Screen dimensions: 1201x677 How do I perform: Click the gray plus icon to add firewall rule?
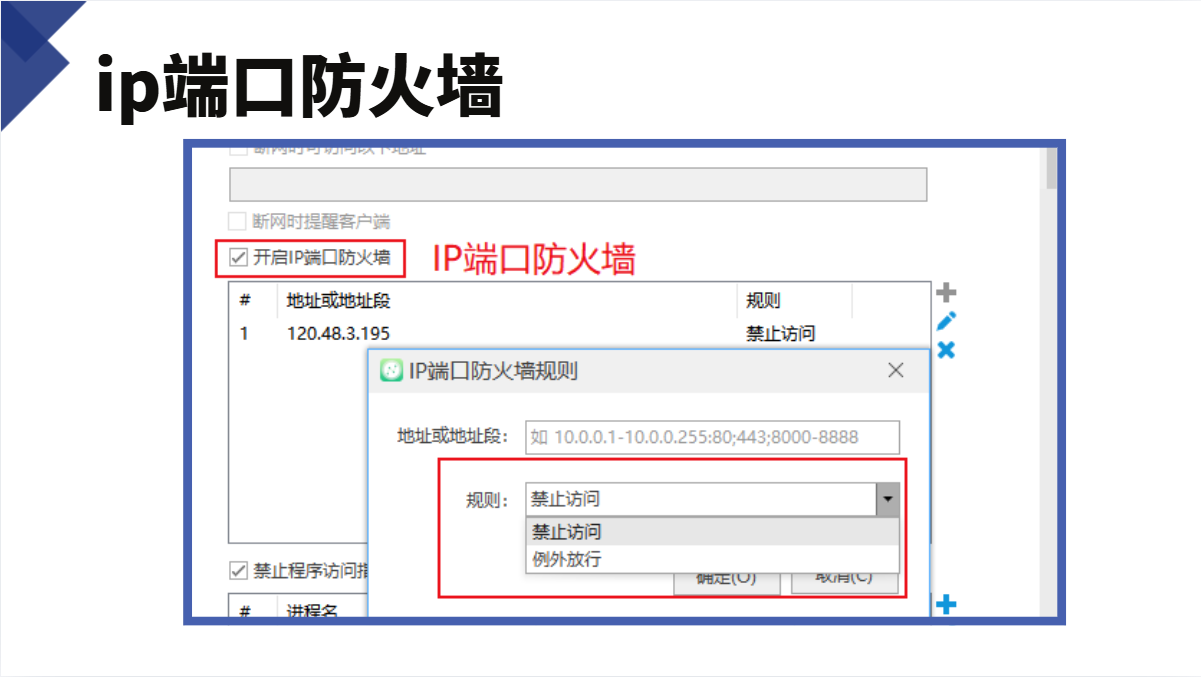(x=946, y=293)
